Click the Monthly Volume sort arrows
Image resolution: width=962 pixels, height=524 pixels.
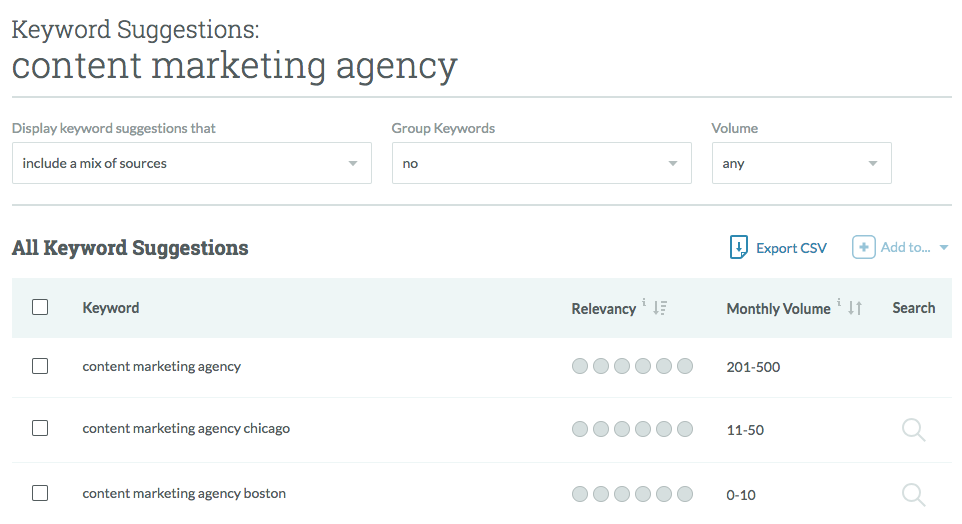point(855,309)
